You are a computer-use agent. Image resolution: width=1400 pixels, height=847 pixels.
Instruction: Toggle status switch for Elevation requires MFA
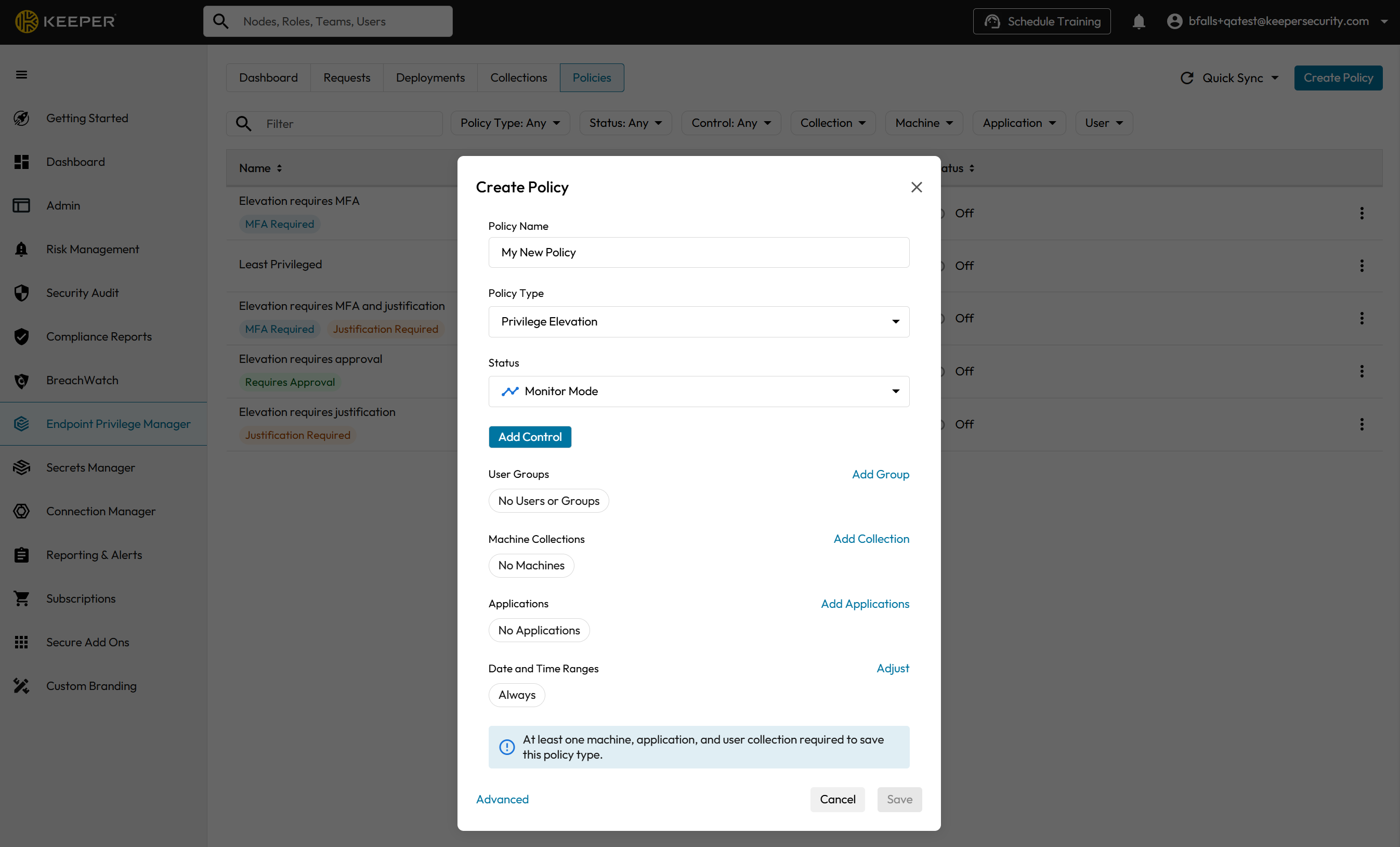coord(943,213)
